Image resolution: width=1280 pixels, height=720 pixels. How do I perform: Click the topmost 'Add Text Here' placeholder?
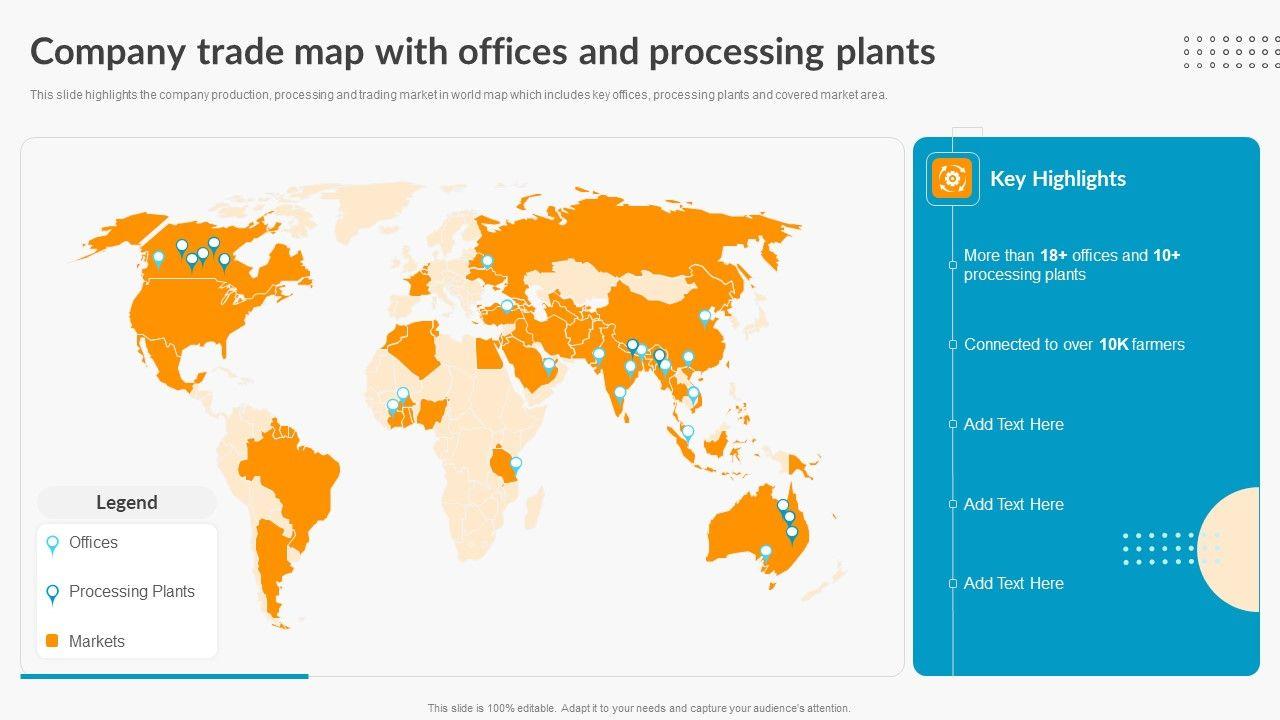point(1014,424)
